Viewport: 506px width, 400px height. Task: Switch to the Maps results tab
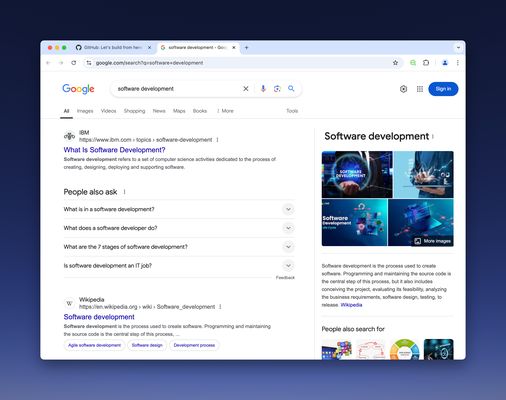click(x=179, y=111)
